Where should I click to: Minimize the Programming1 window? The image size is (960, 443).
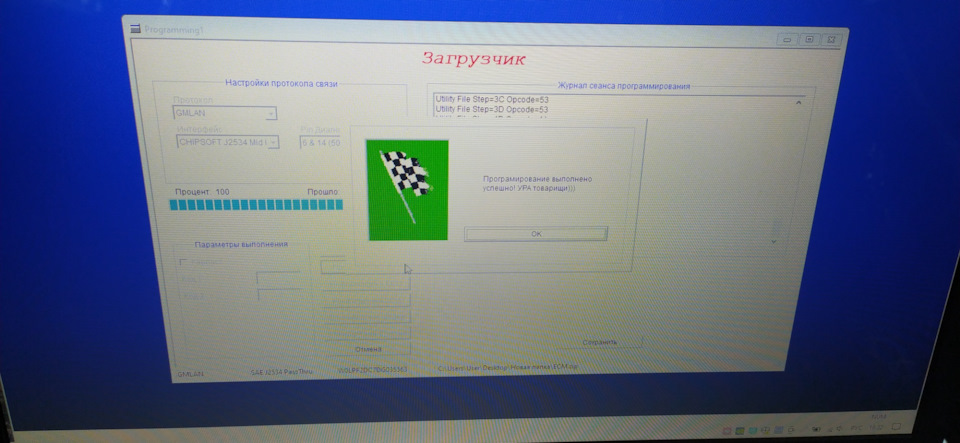point(787,39)
